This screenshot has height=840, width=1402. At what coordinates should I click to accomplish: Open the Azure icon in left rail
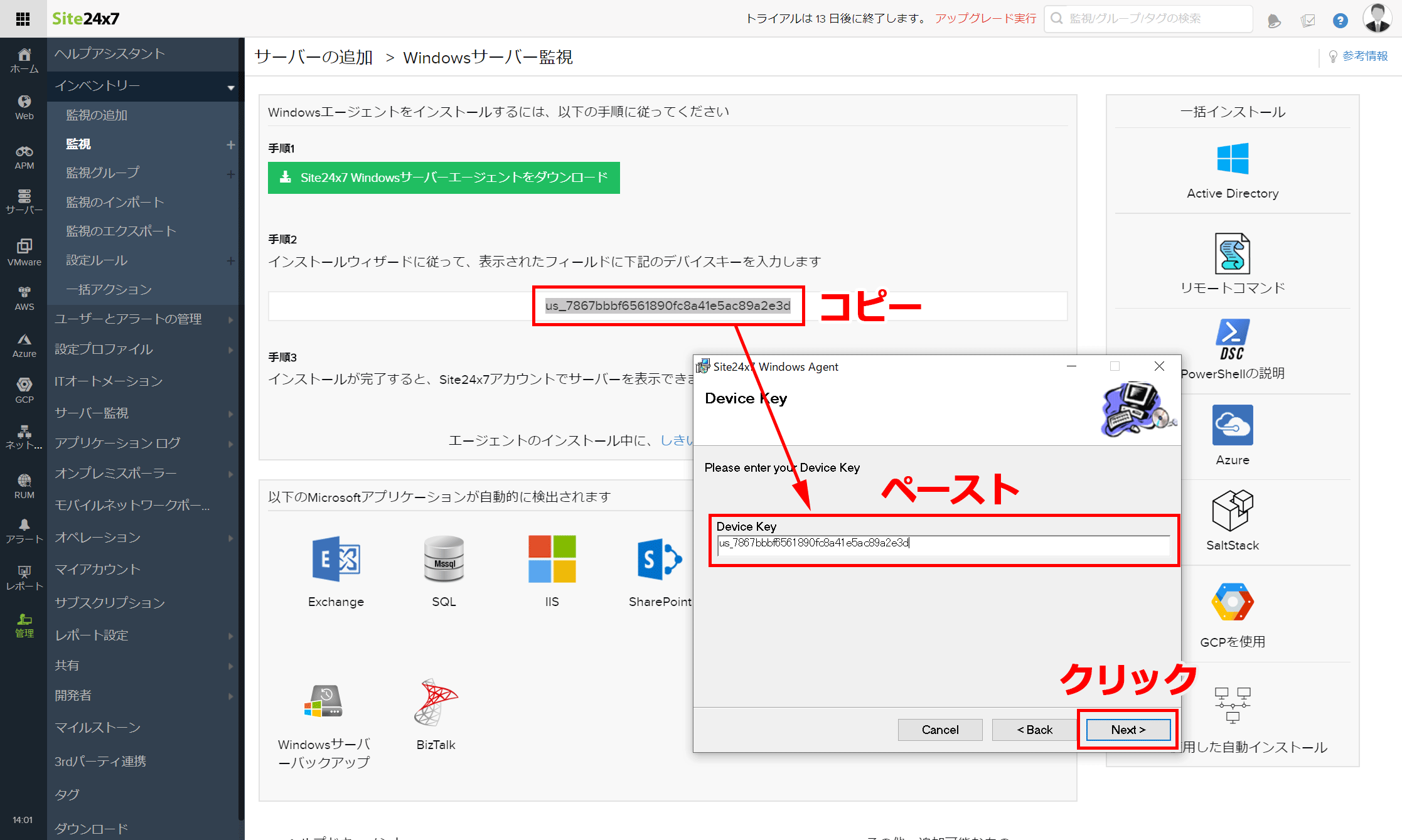tap(24, 346)
